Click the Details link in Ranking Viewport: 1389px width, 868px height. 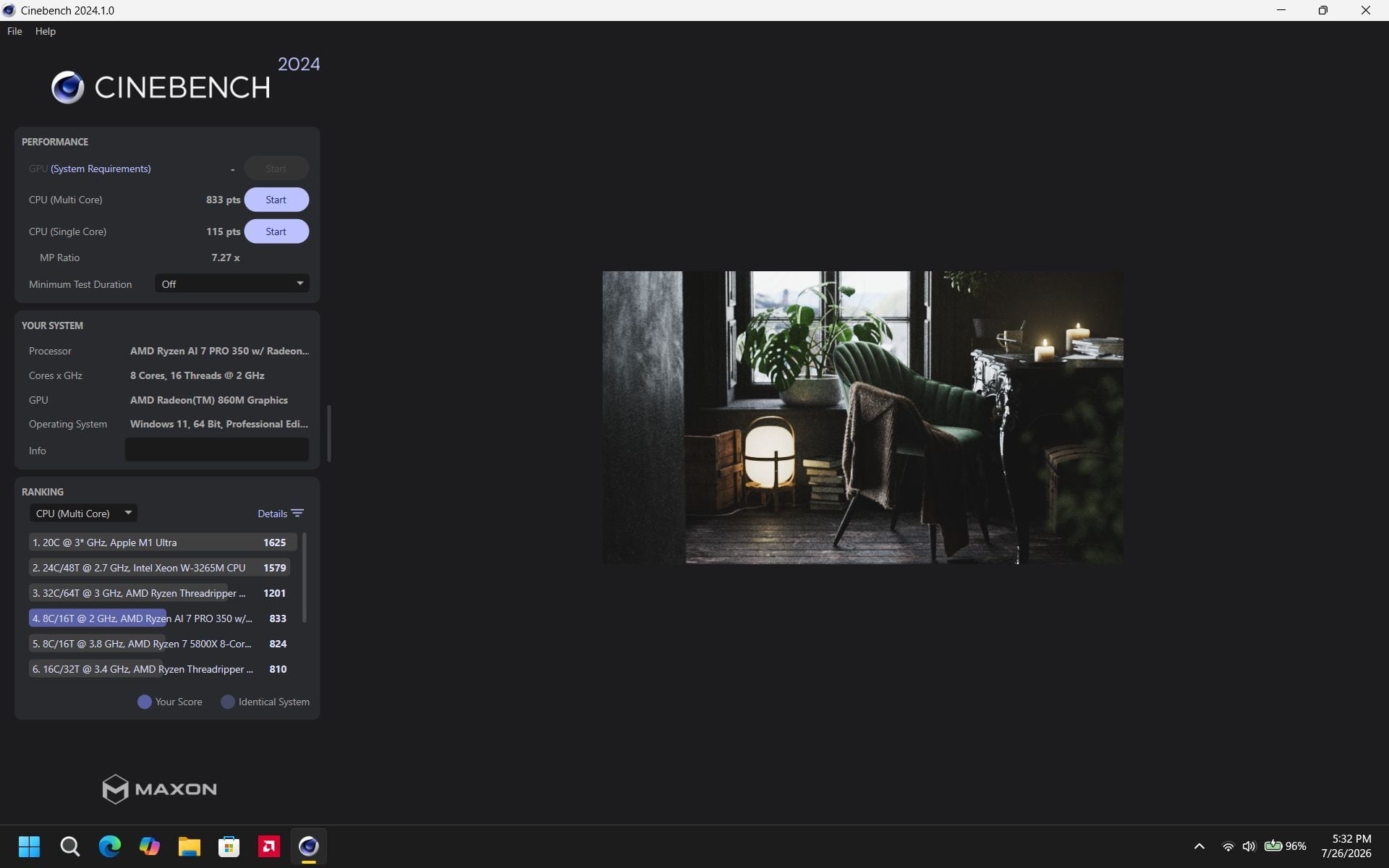pos(273,514)
